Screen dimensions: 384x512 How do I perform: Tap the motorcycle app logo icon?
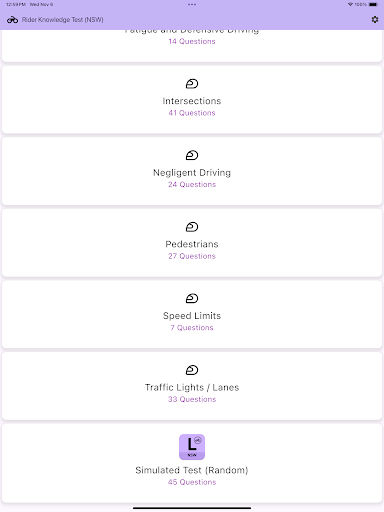pos(12,20)
